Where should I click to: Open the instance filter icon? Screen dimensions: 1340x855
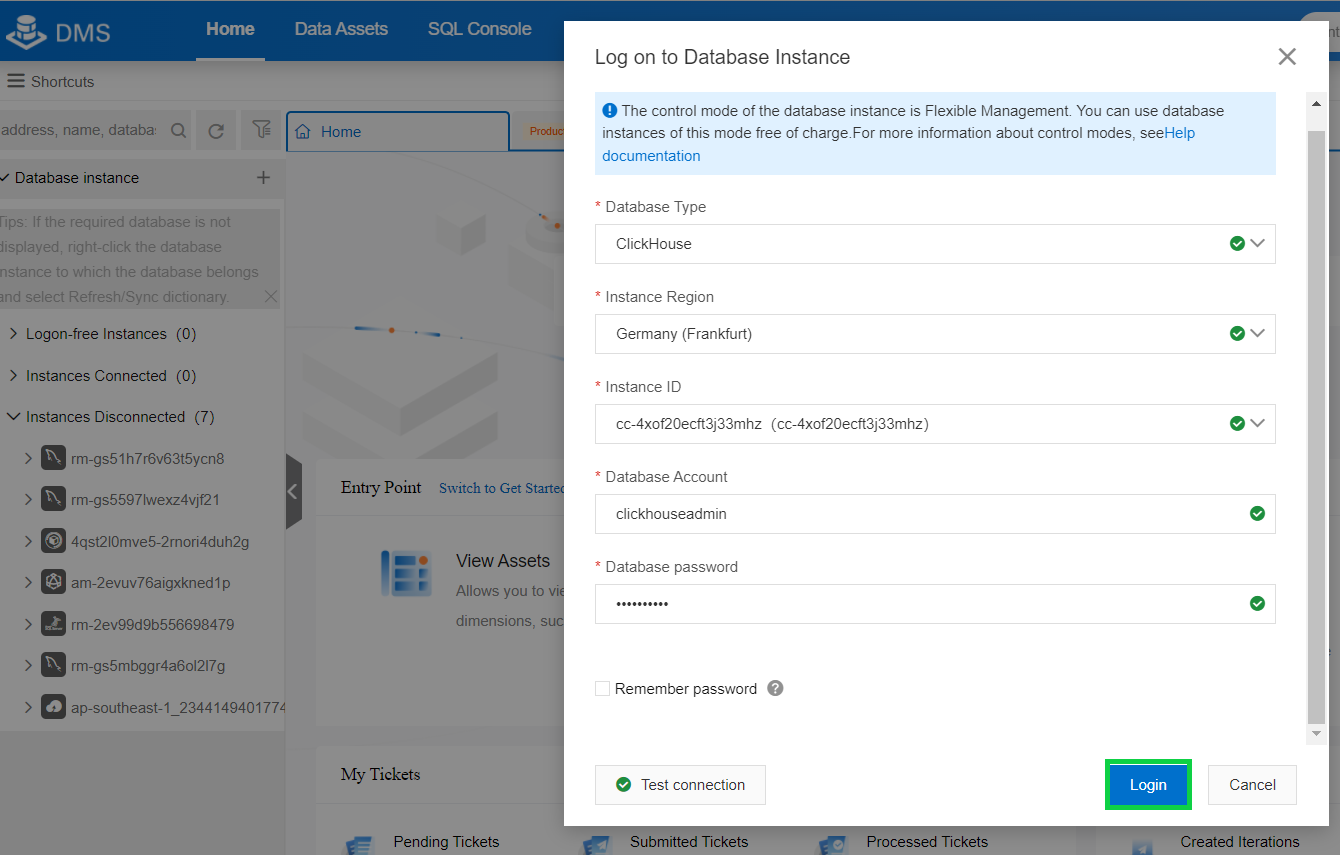point(261,130)
